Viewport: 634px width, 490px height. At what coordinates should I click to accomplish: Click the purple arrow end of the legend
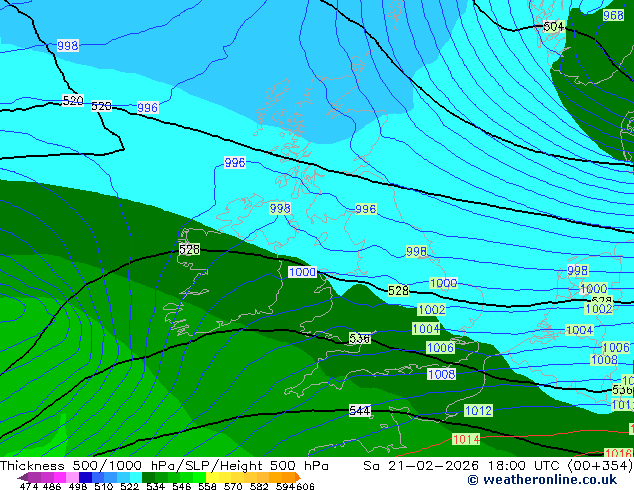click(23, 477)
